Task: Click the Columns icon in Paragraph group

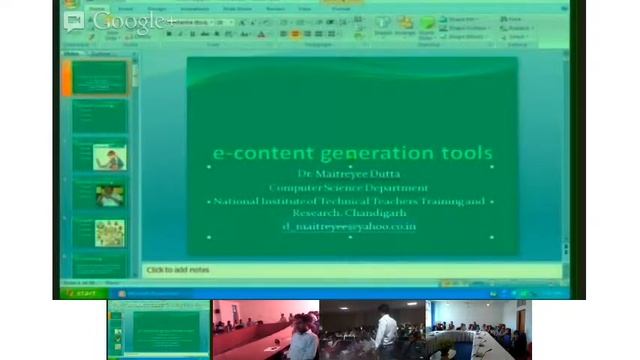Action: [331, 34]
